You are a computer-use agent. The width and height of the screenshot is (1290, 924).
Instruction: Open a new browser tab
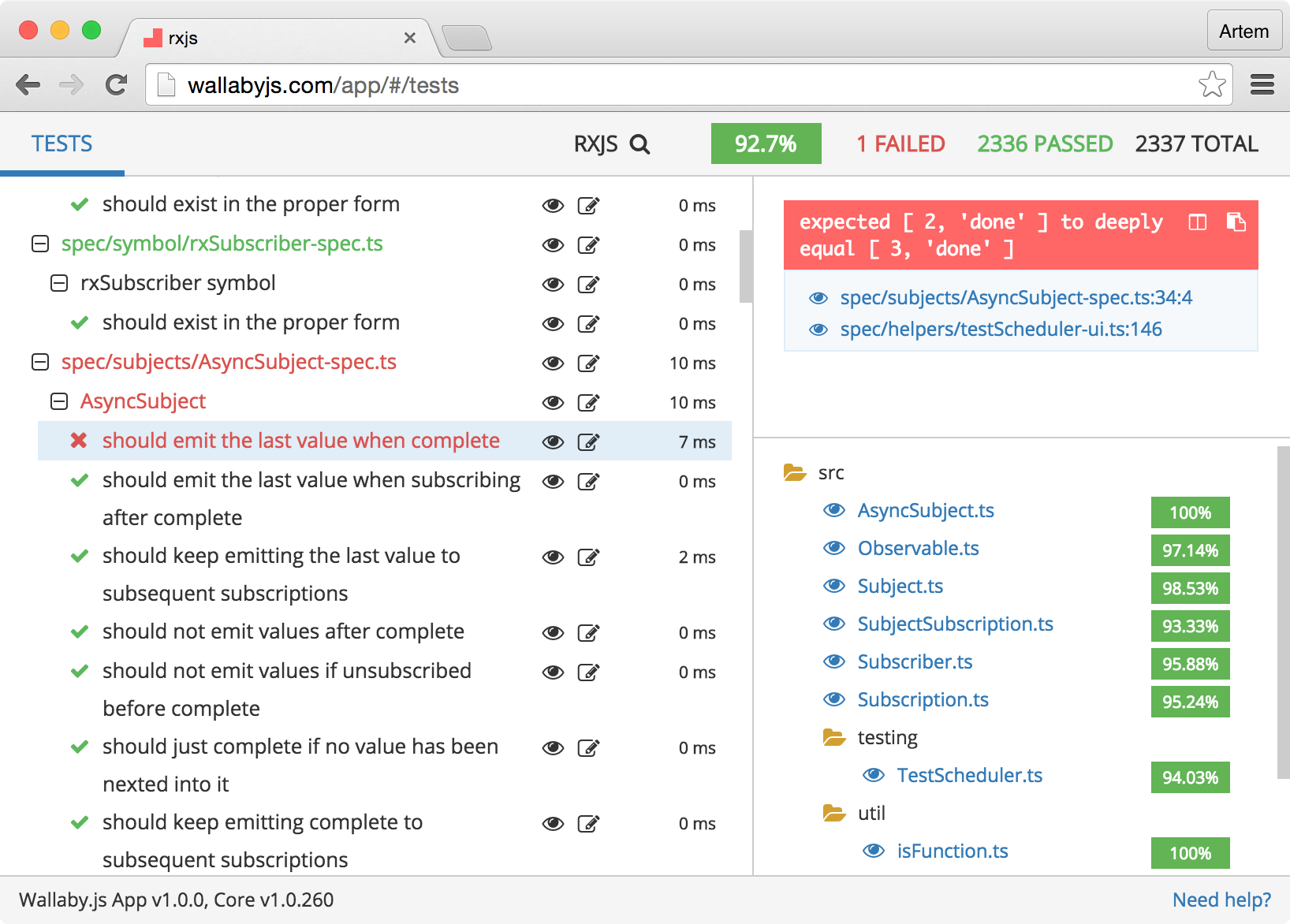[467, 38]
